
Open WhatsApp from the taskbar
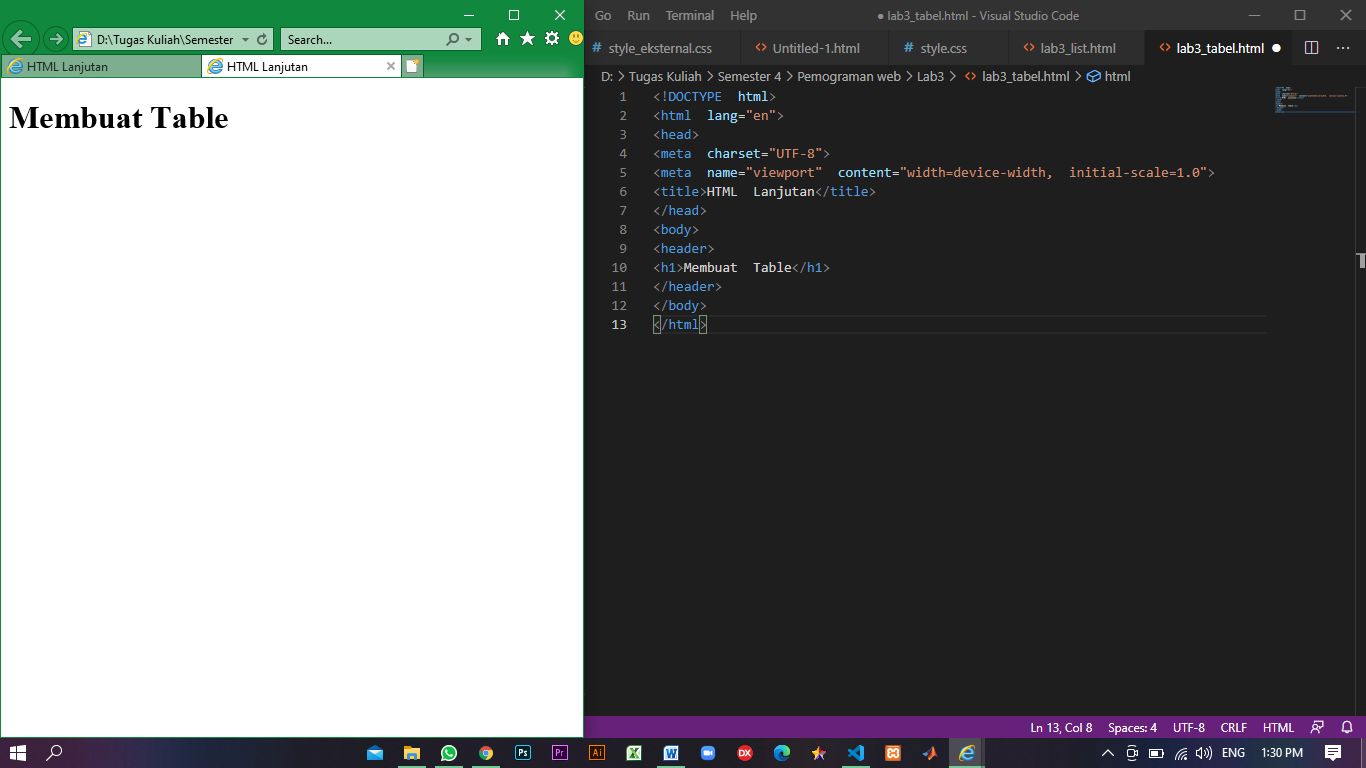pyautogui.click(x=449, y=753)
